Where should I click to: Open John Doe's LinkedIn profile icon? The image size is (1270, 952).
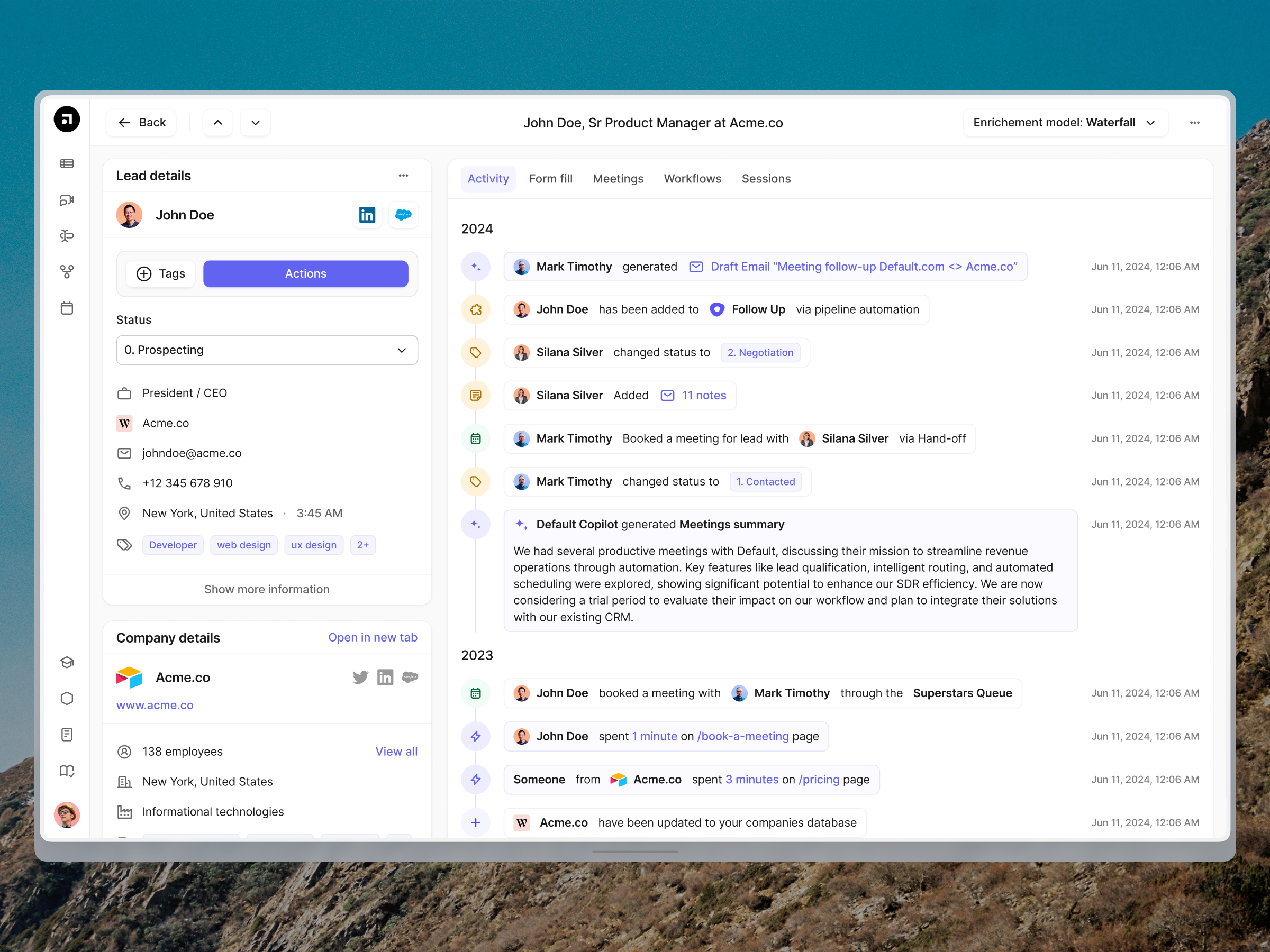(367, 215)
